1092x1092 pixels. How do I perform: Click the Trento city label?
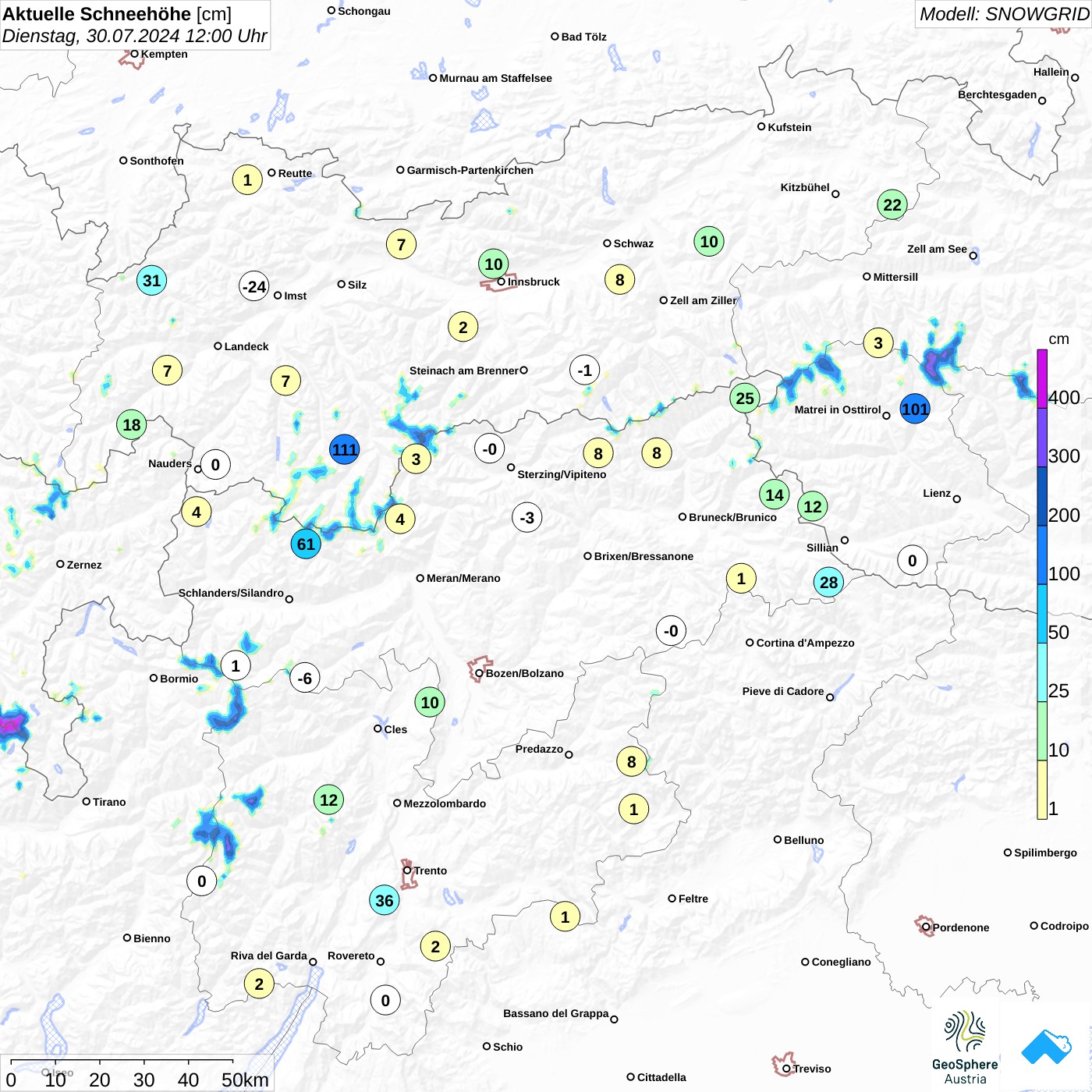click(x=431, y=870)
